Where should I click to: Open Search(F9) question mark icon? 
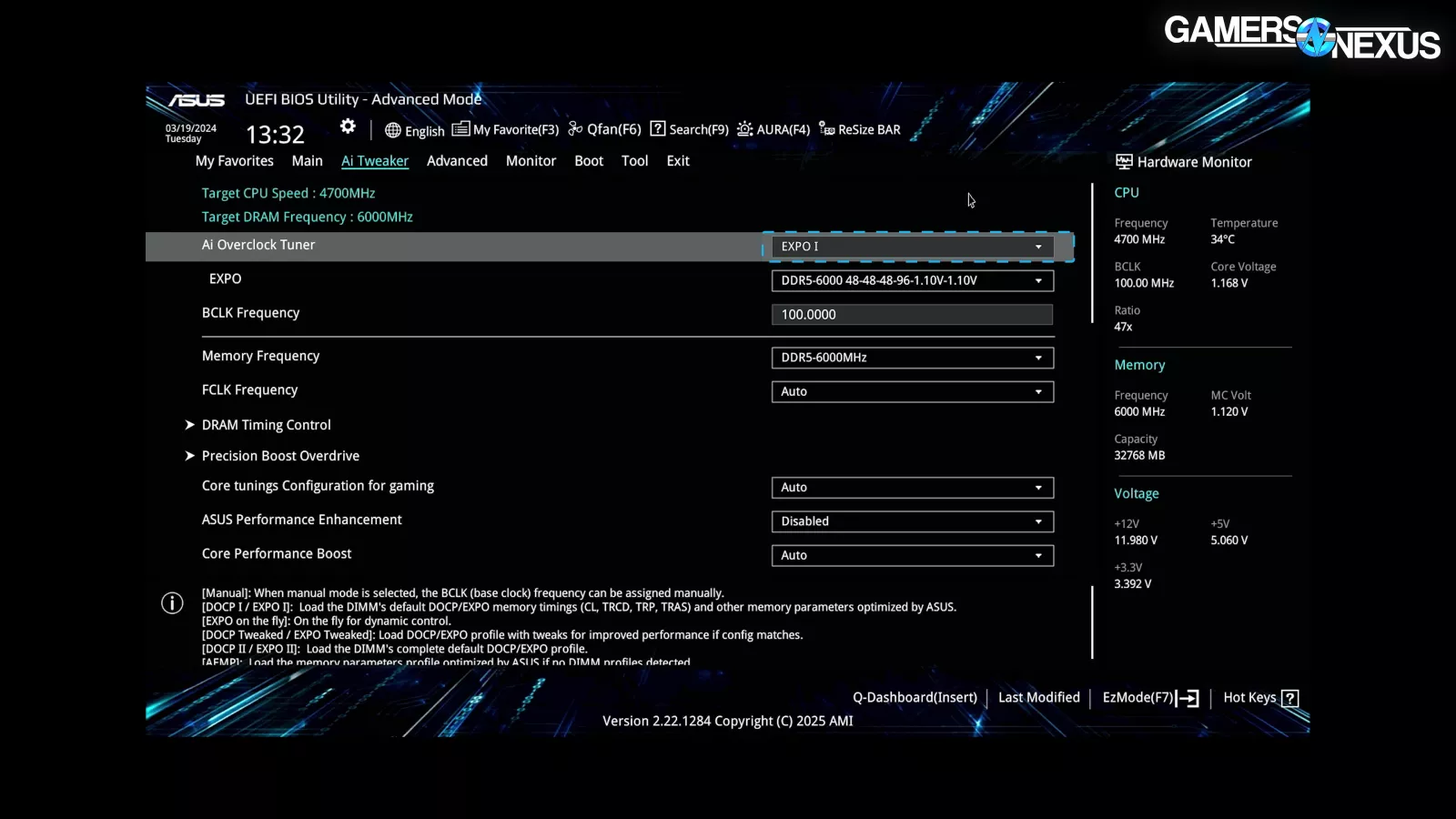coord(658,128)
